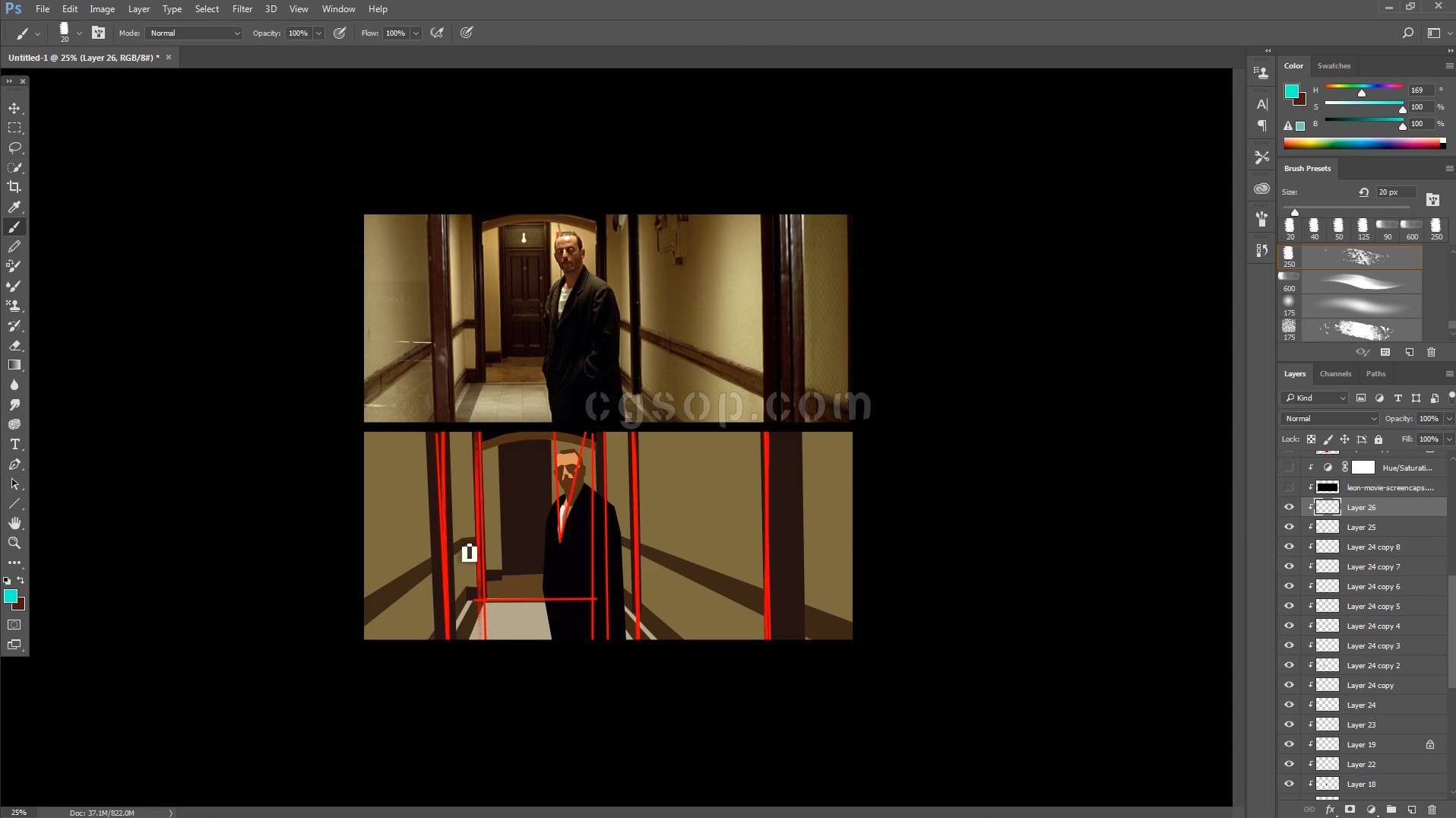
Task: Select the Crop tool
Action: coord(14,187)
